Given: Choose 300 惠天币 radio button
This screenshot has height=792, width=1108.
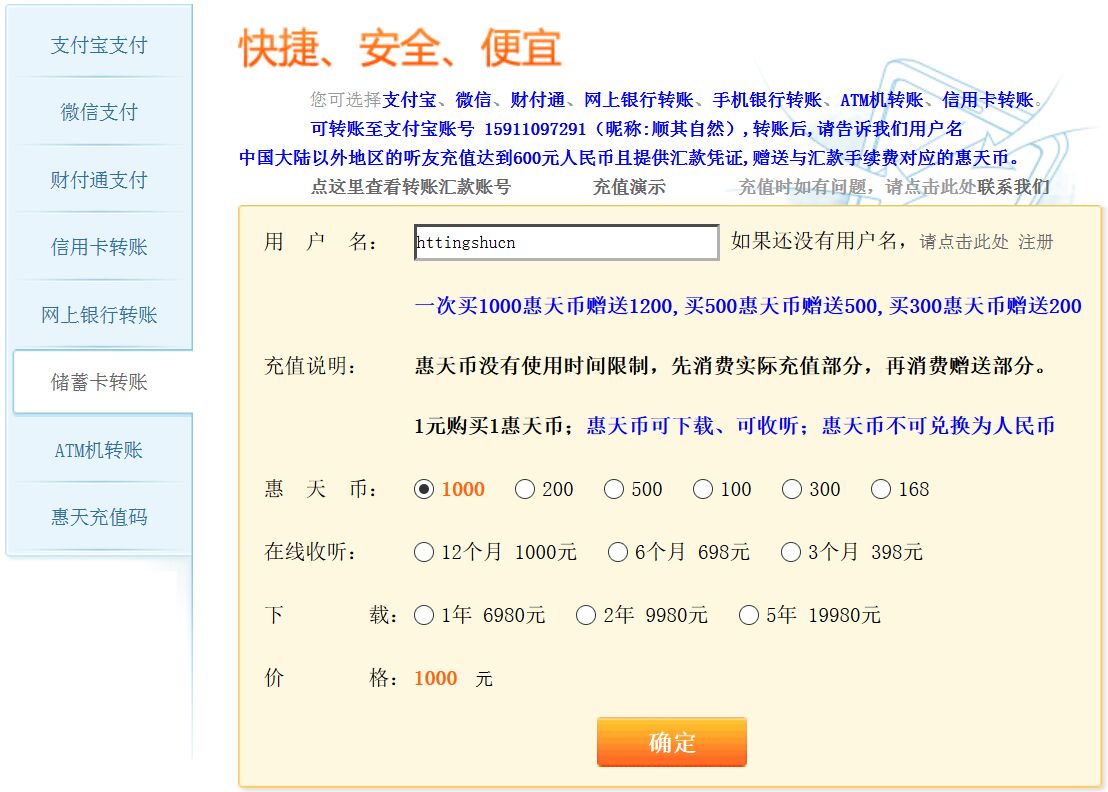Looking at the screenshot, I should click(791, 489).
